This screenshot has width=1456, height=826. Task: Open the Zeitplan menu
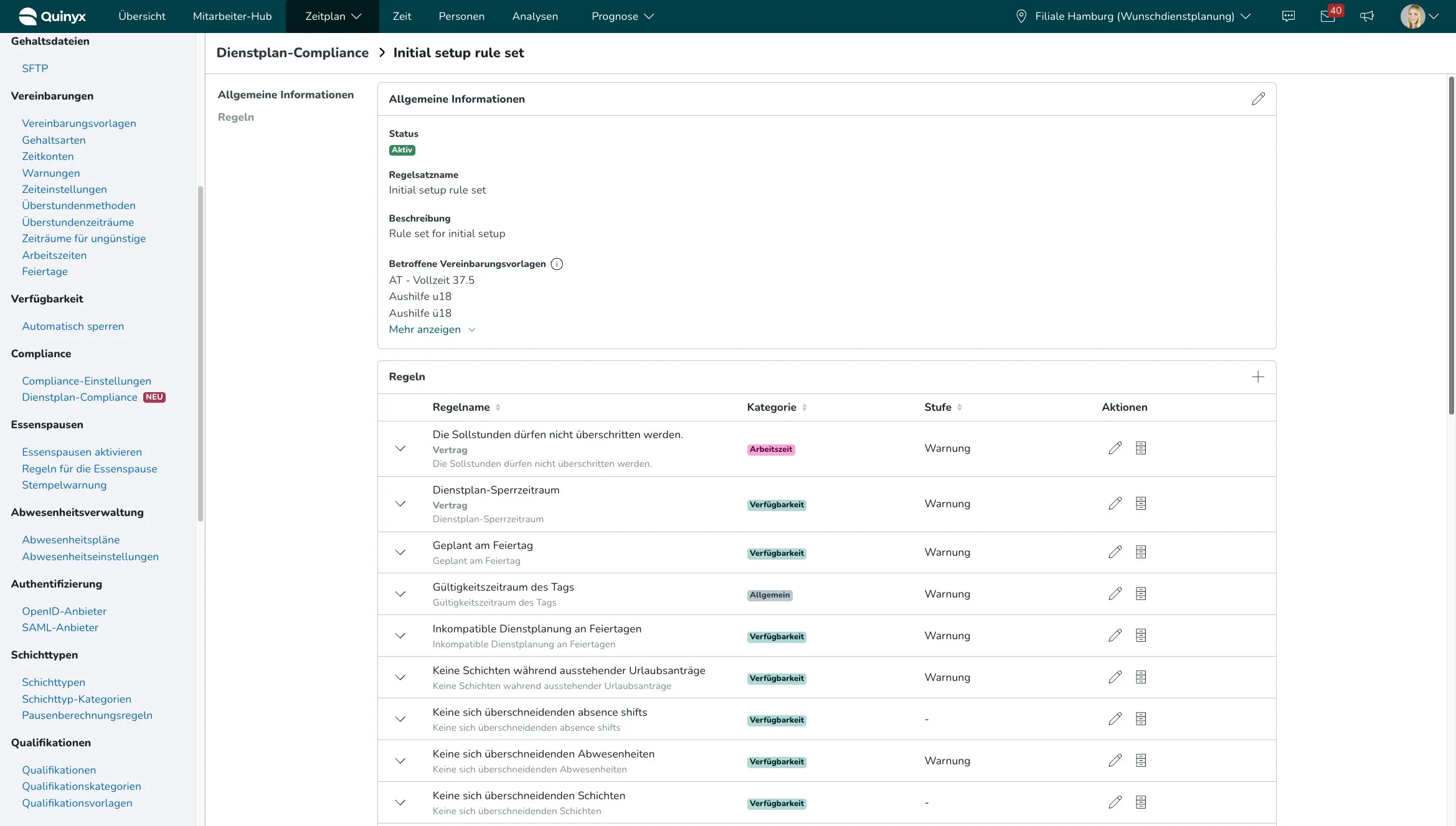pyautogui.click(x=333, y=16)
